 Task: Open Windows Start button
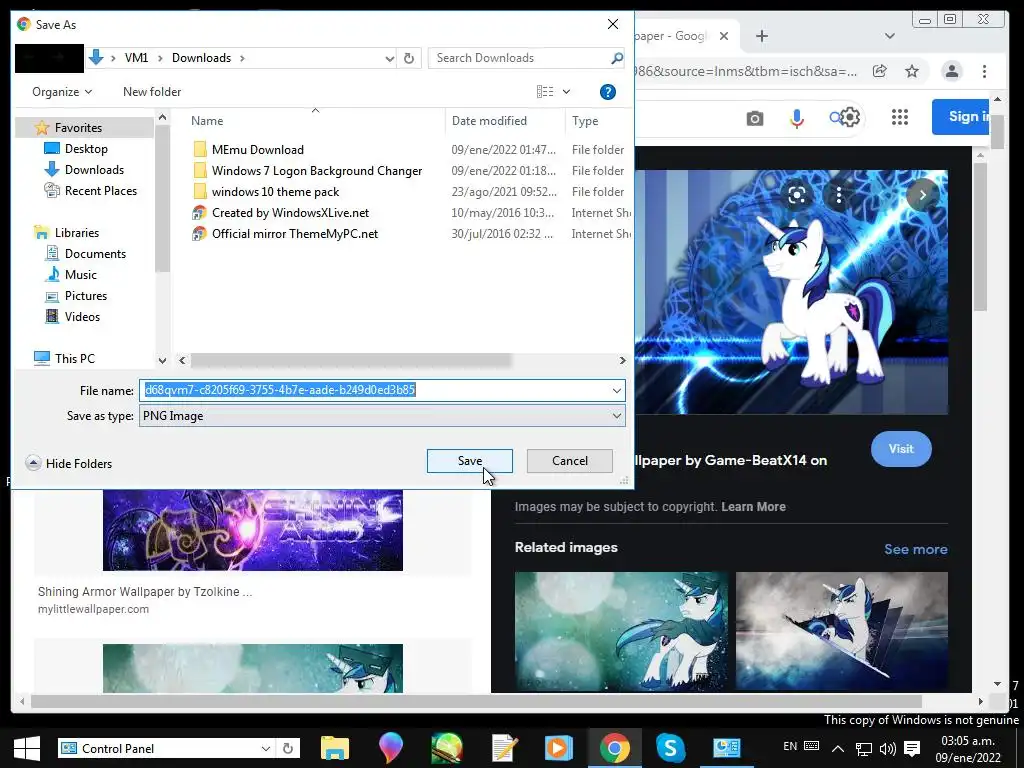27,748
